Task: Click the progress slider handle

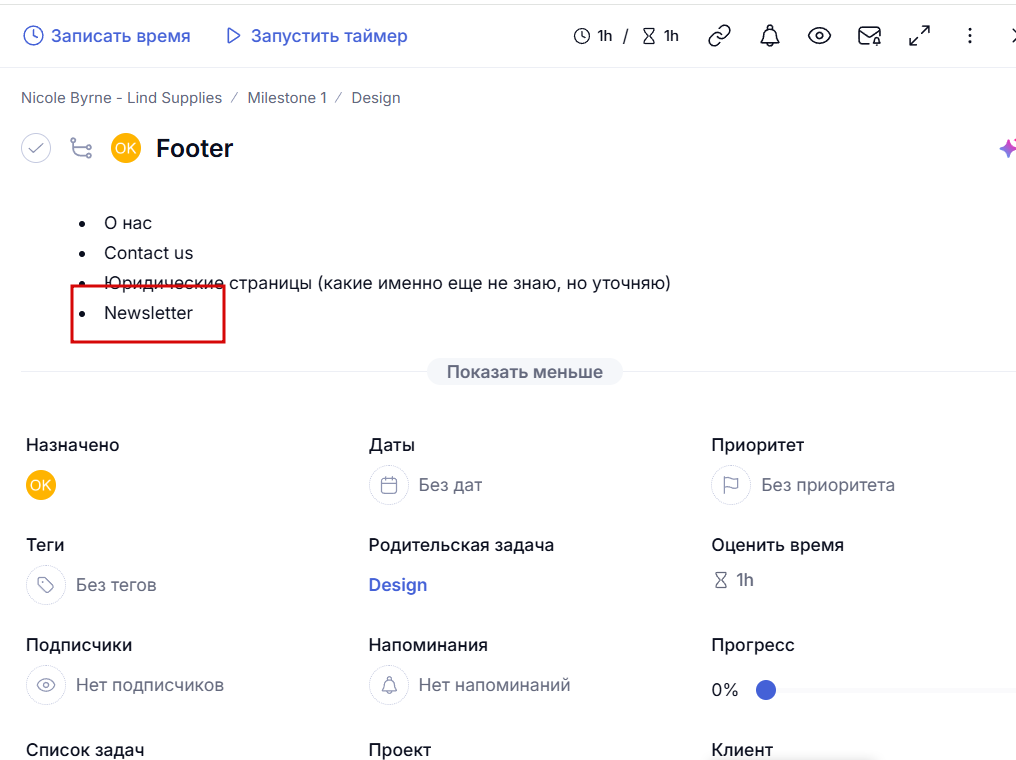Action: pyautogui.click(x=766, y=690)
